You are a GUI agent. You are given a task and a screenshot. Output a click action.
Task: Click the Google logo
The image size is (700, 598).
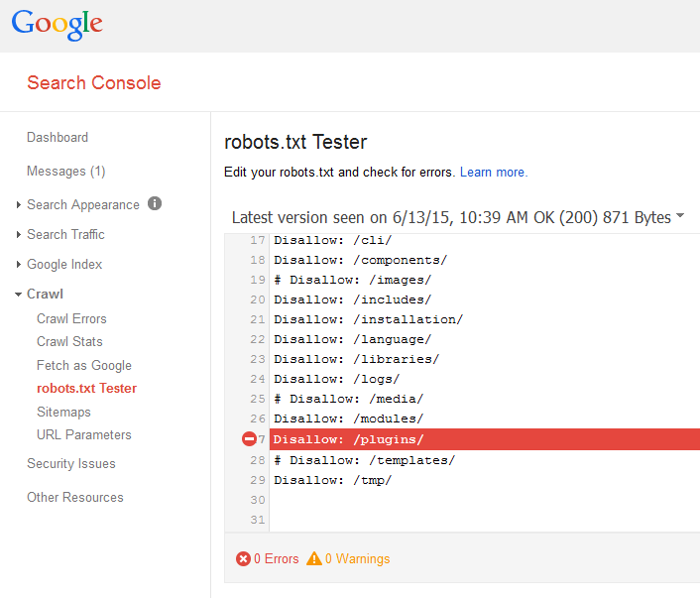(x=57, y=25)
